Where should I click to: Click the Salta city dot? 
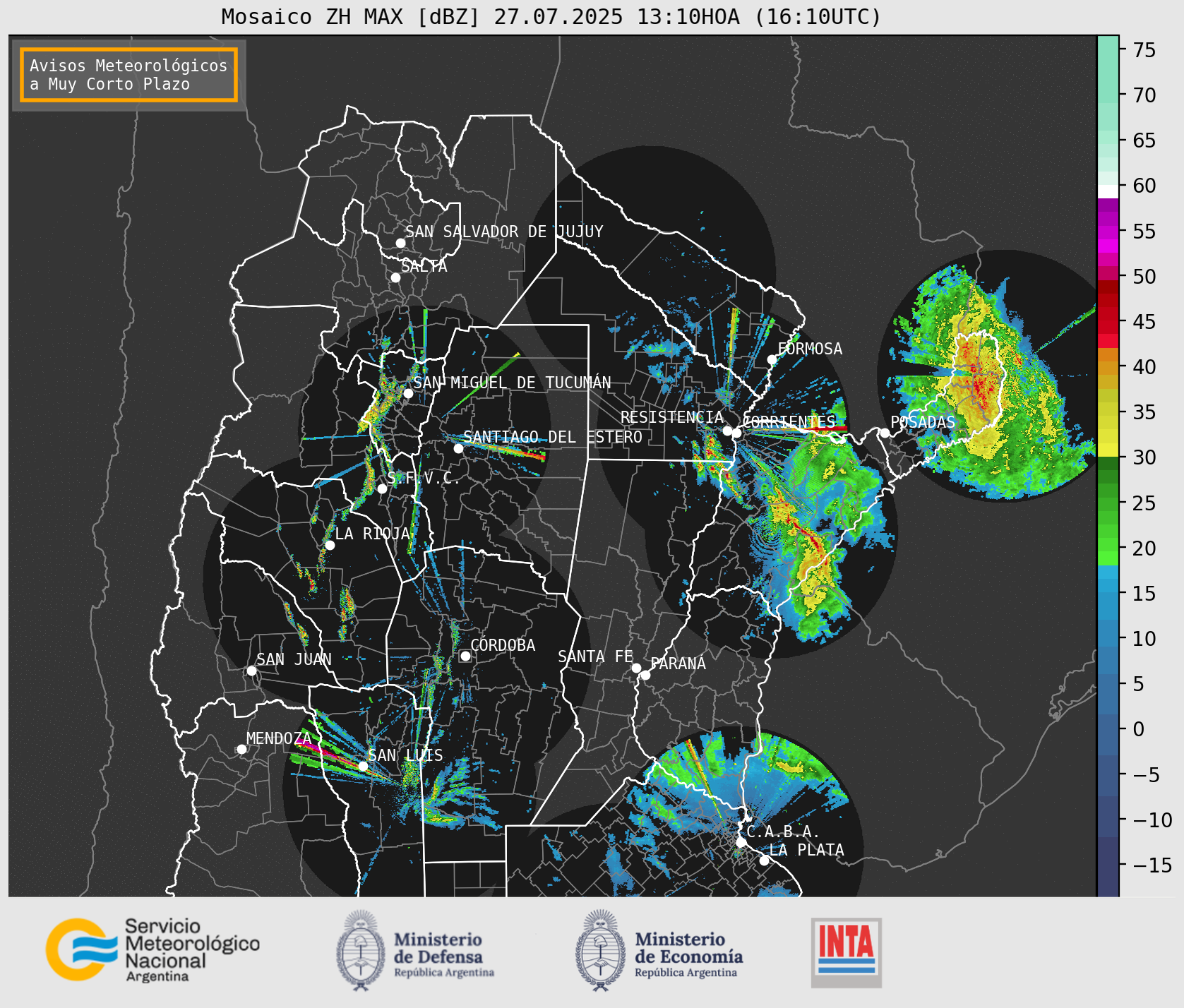point(395,277)
